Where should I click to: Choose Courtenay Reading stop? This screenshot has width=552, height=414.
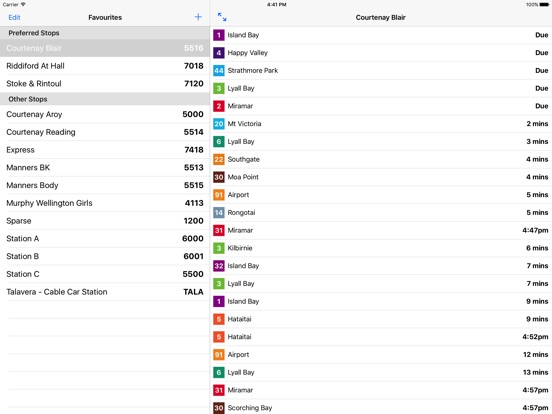pos(105,132)
